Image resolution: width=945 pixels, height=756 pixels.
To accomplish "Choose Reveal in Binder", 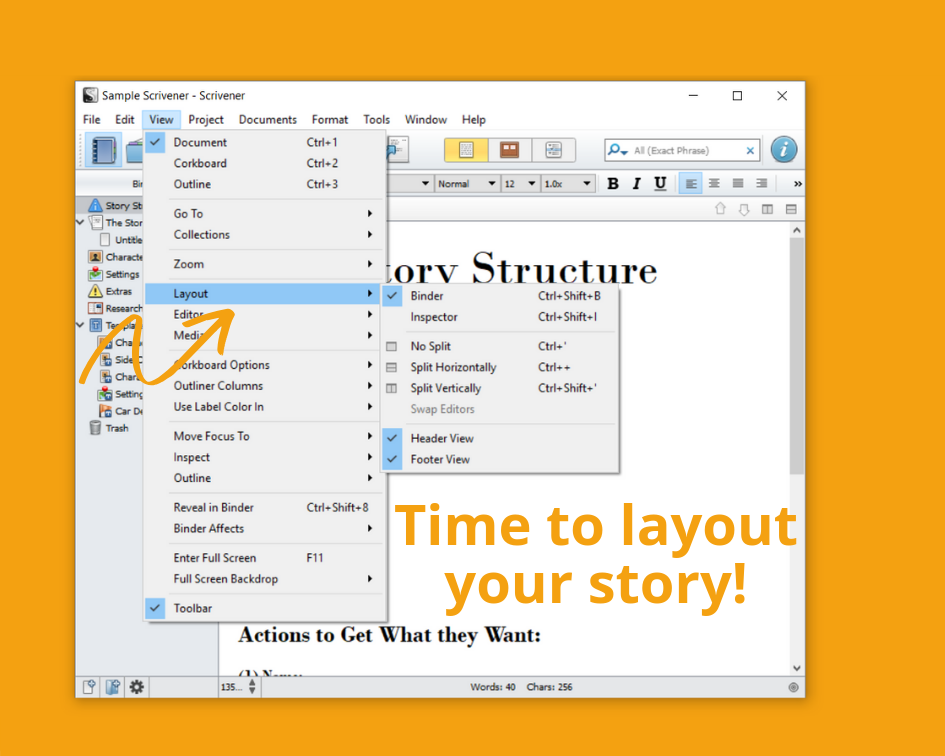I will click(x=265, y=508).
